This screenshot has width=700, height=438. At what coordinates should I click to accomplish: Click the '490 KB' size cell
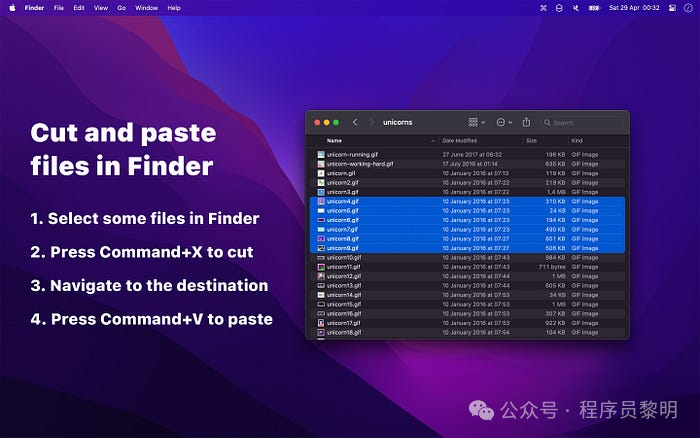point(555,229)
